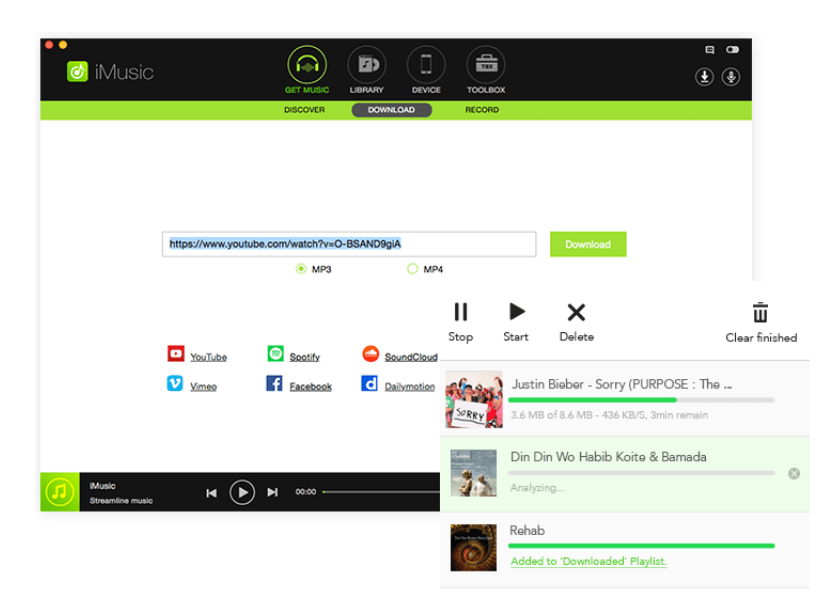Click the SoundCloud icon
This screenshot has height=612, width=840.
[x=371, y=354]
